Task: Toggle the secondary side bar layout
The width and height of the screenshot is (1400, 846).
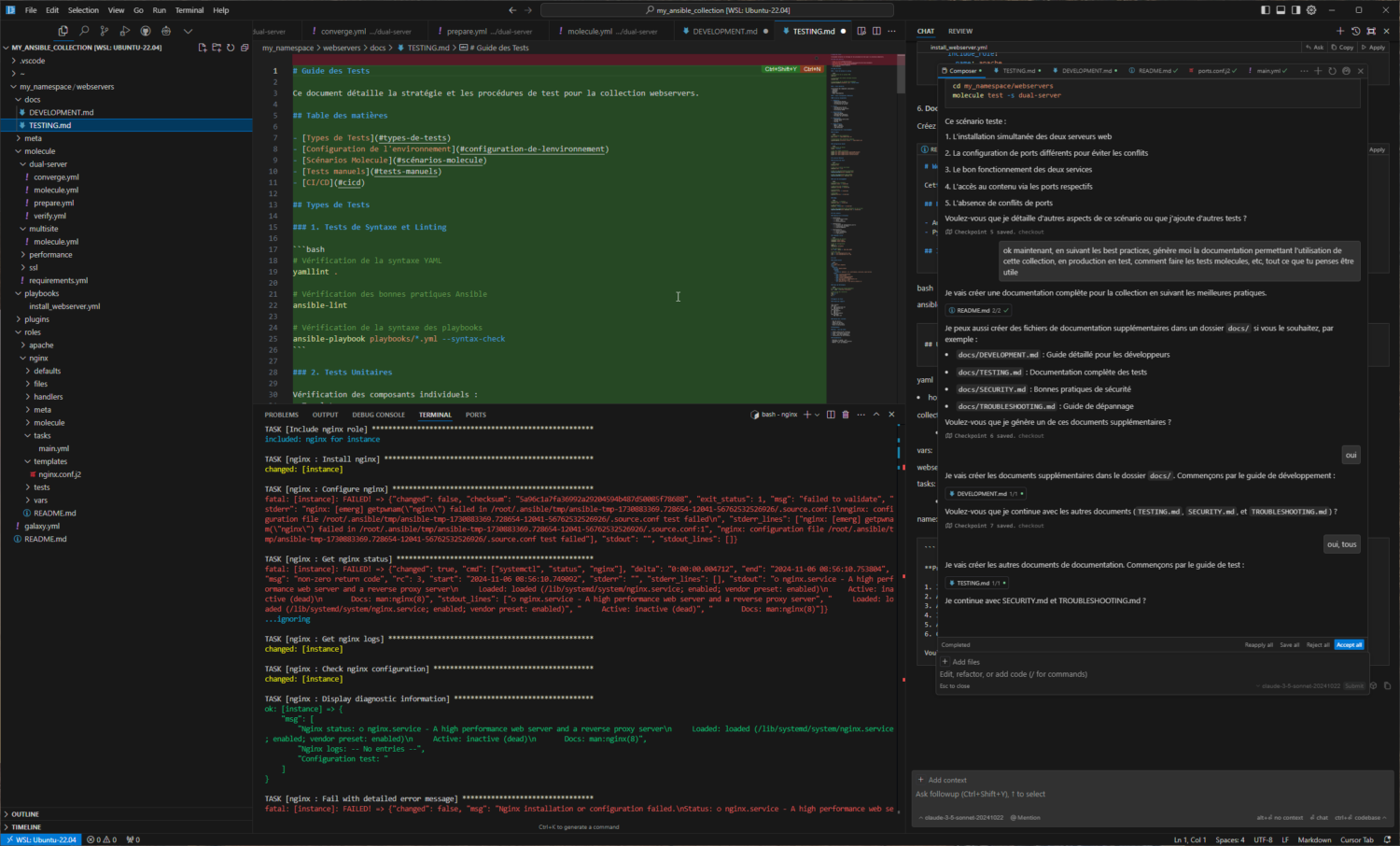Action: coord(1296,10)
